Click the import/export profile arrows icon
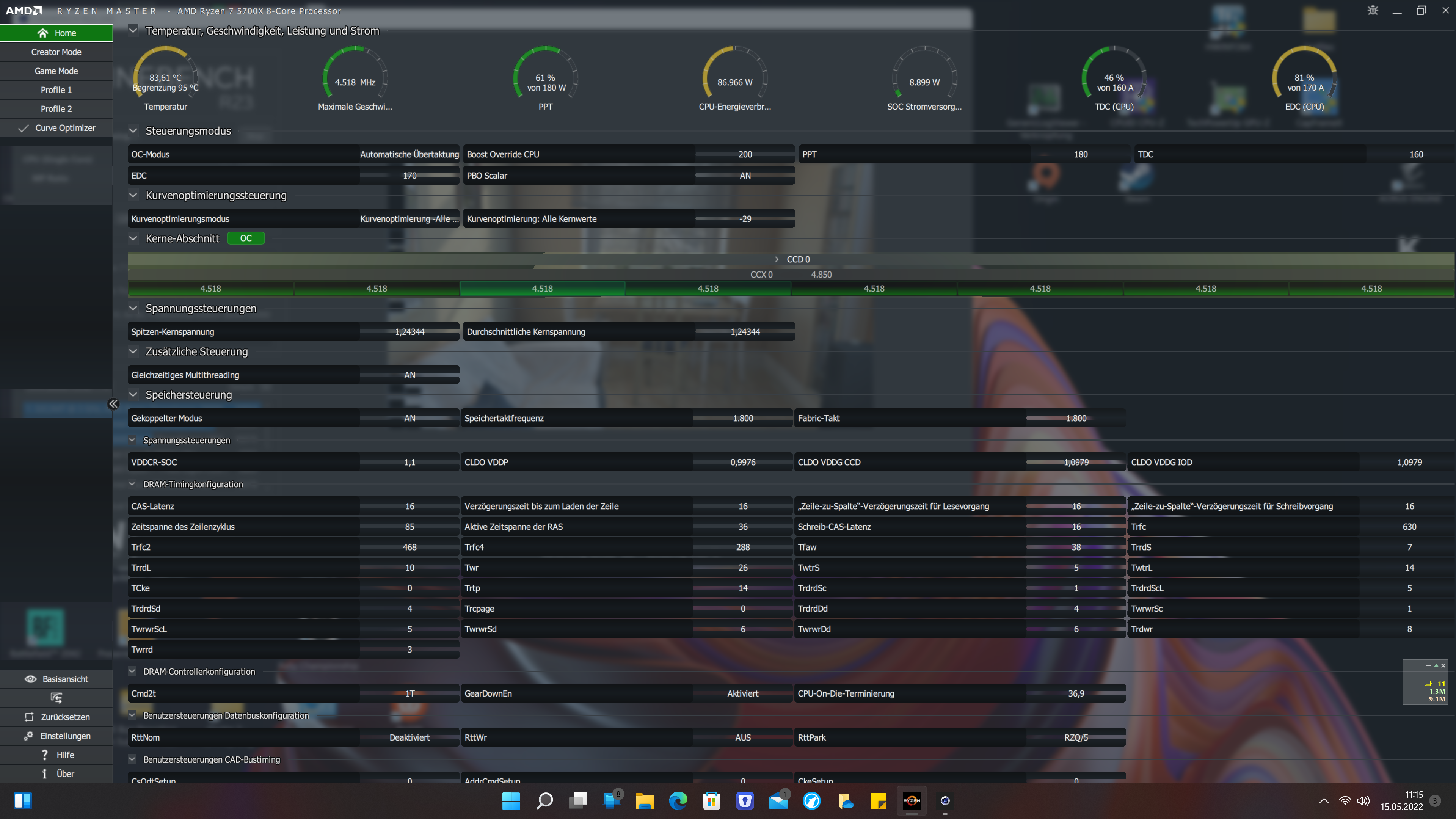Image resolution: width=1456 pixels, height=819 pixels. [x=56, y=698]
